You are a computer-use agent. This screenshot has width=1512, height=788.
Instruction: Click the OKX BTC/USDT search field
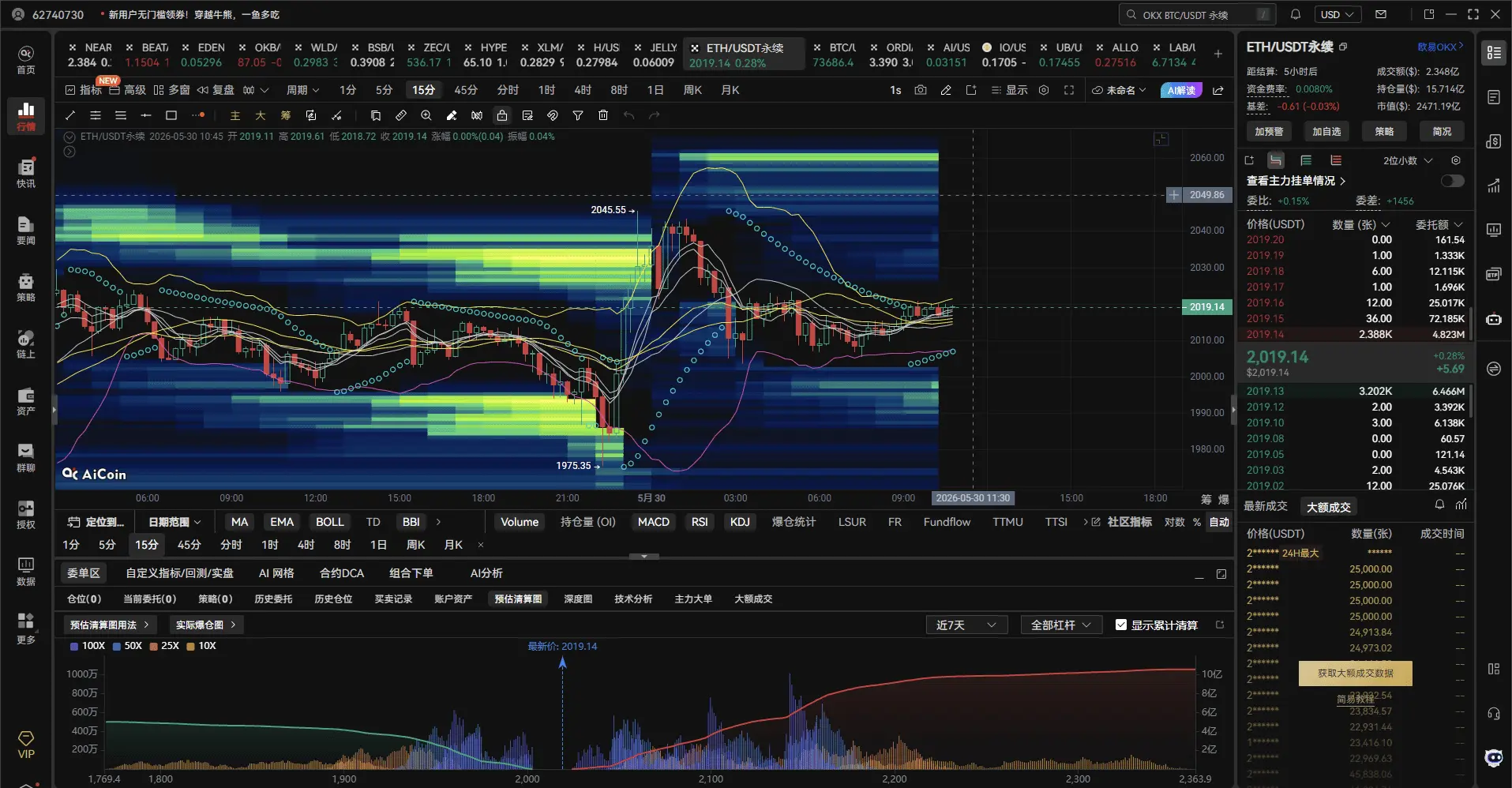tap(1198, 14)
